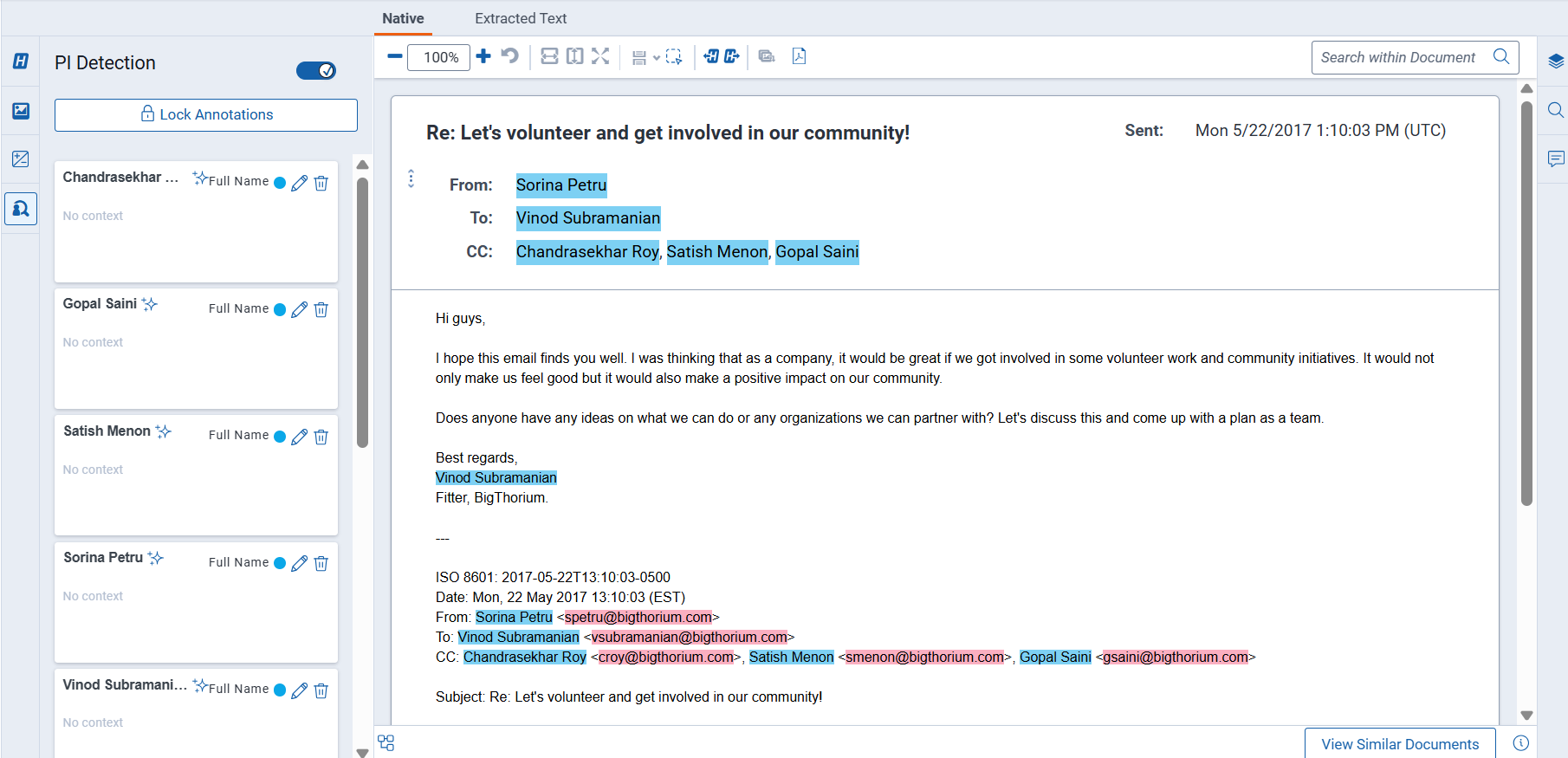The width and height of the screenshot is (1568, 758).
Task: Select the highlighted name Sorina Petru in From header
Action: coord(561,185)
